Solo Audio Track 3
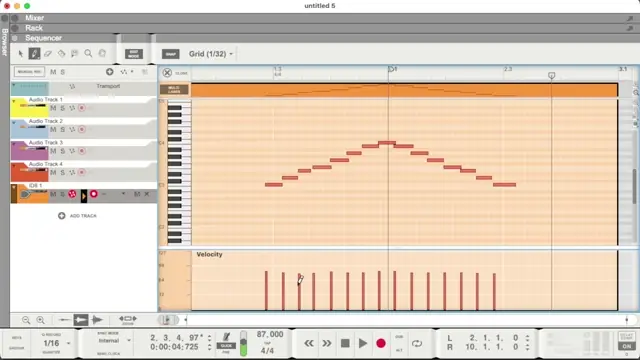The width and height of the screenshot is (640, 360). point(62,151)
